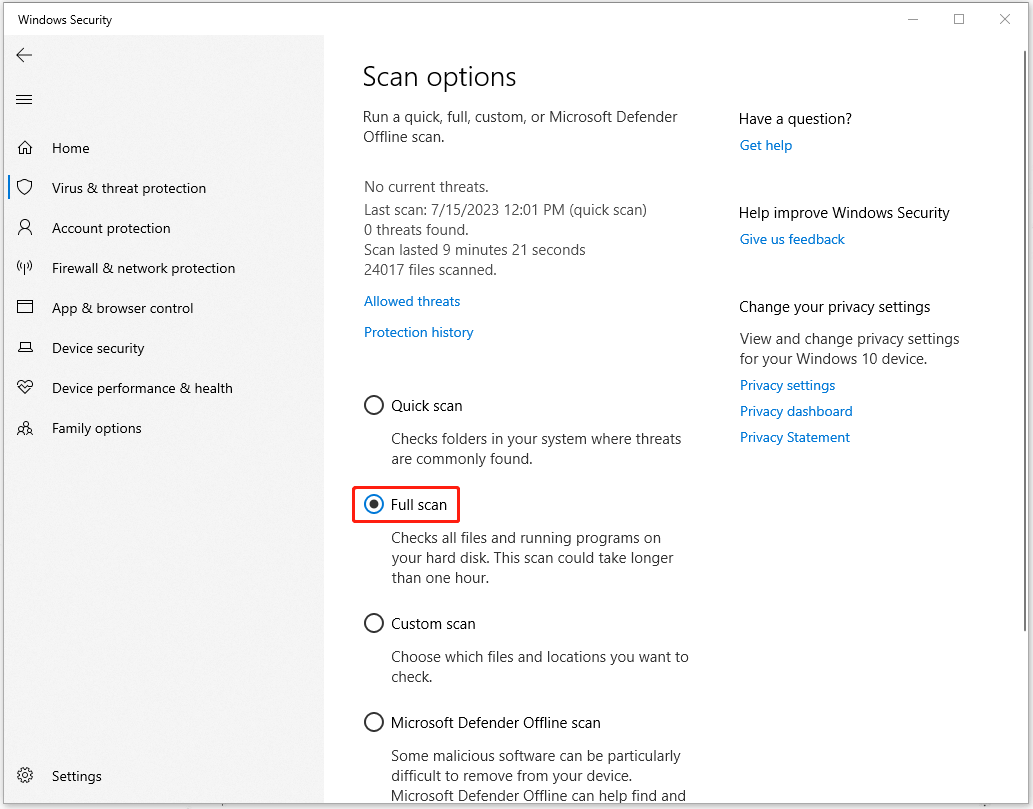Open the Protection history link
1033x809 pixels.
point(418,332)
